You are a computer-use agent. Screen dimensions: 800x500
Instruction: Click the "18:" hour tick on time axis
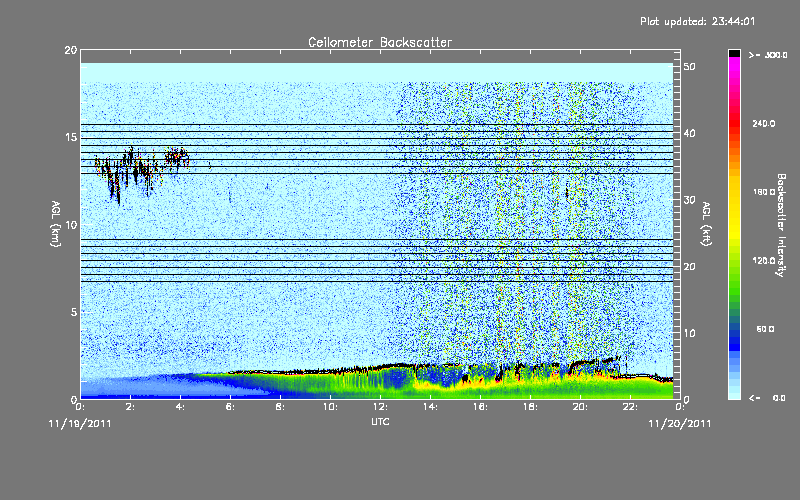530,407
